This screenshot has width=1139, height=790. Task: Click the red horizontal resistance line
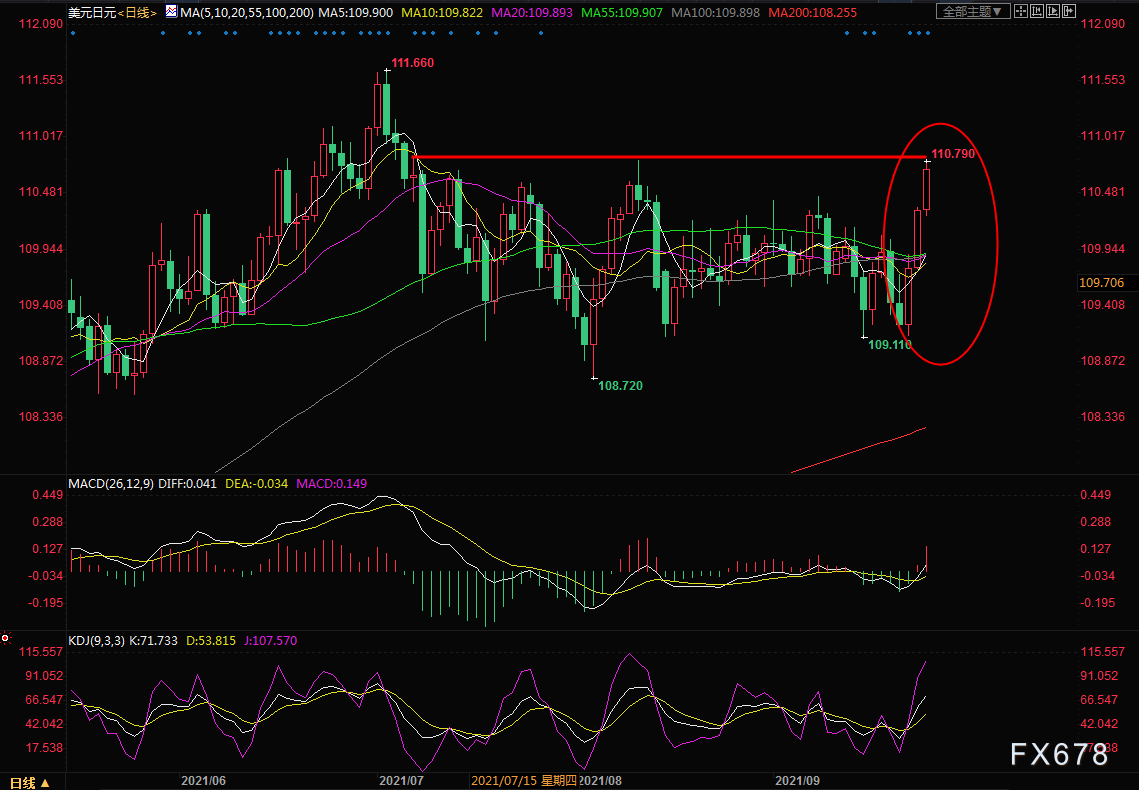[660, 157]
